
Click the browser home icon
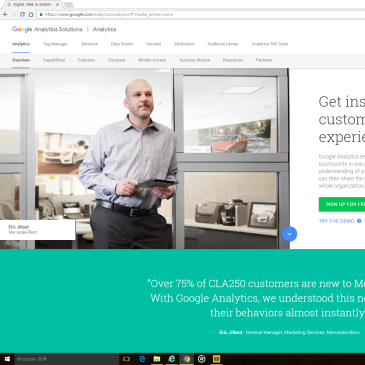(x=31, y=14)
